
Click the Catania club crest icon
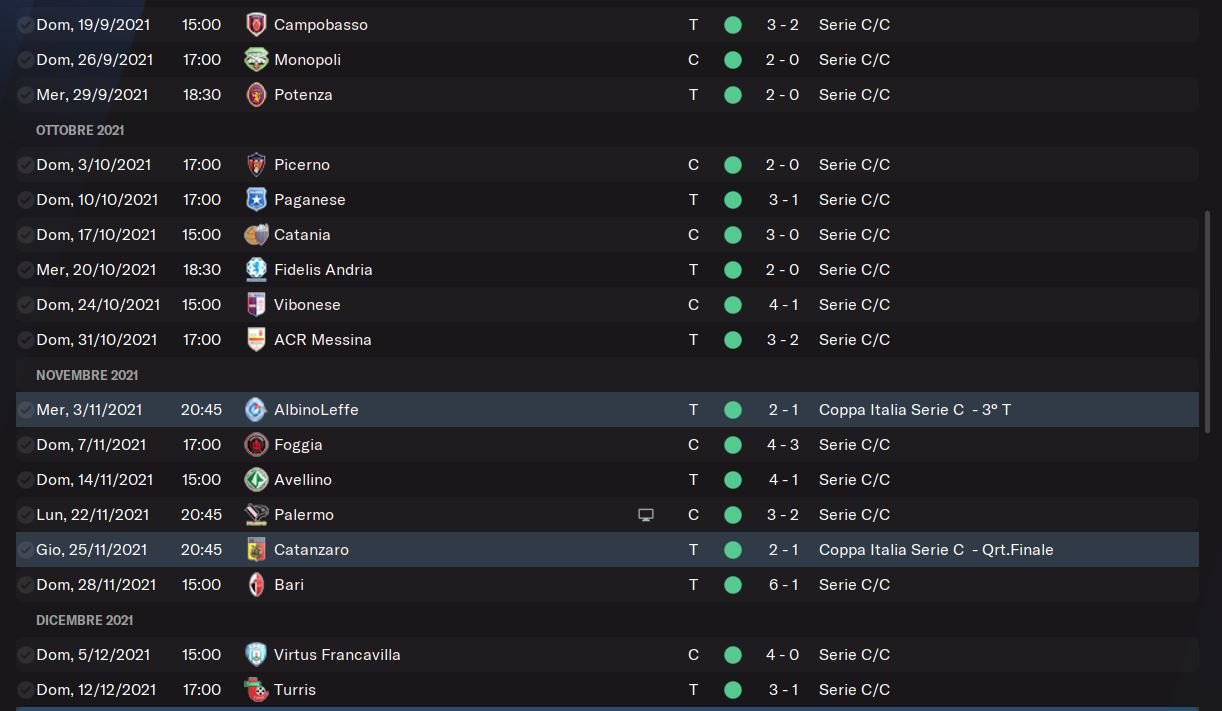coord(256,235)
